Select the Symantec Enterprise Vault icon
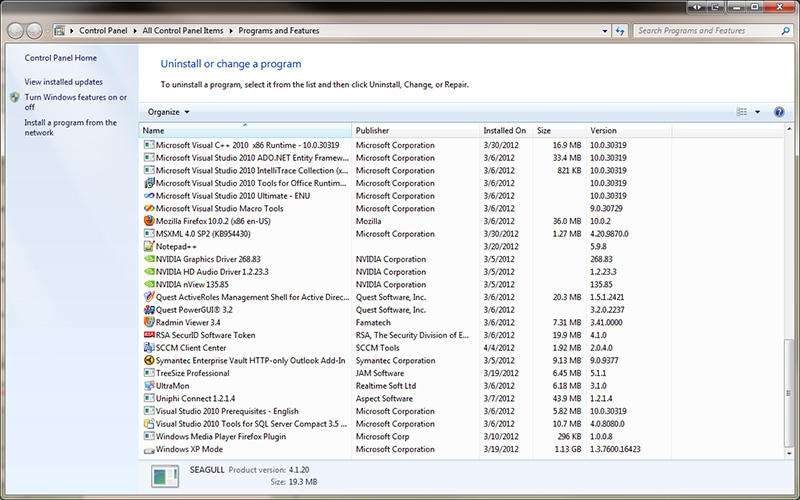This screenshot has height=500, width=800. tap(149, 360)
